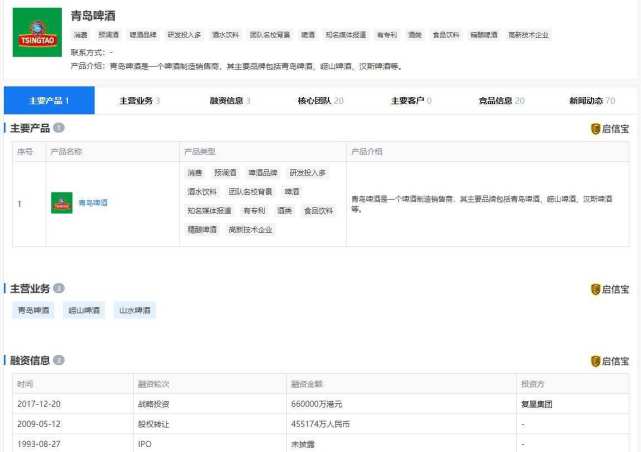Click the count badge next to 主要产品 heading

click(x=59, y=128)
